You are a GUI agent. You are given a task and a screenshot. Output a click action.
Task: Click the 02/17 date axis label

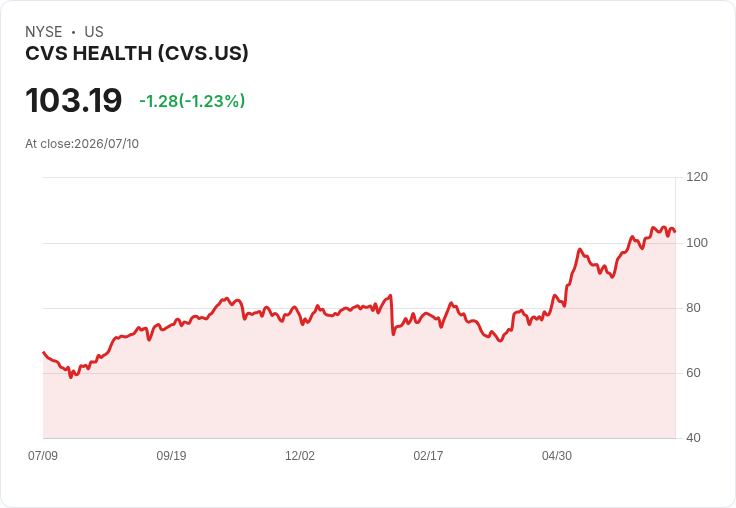click(x=428, y=455)
